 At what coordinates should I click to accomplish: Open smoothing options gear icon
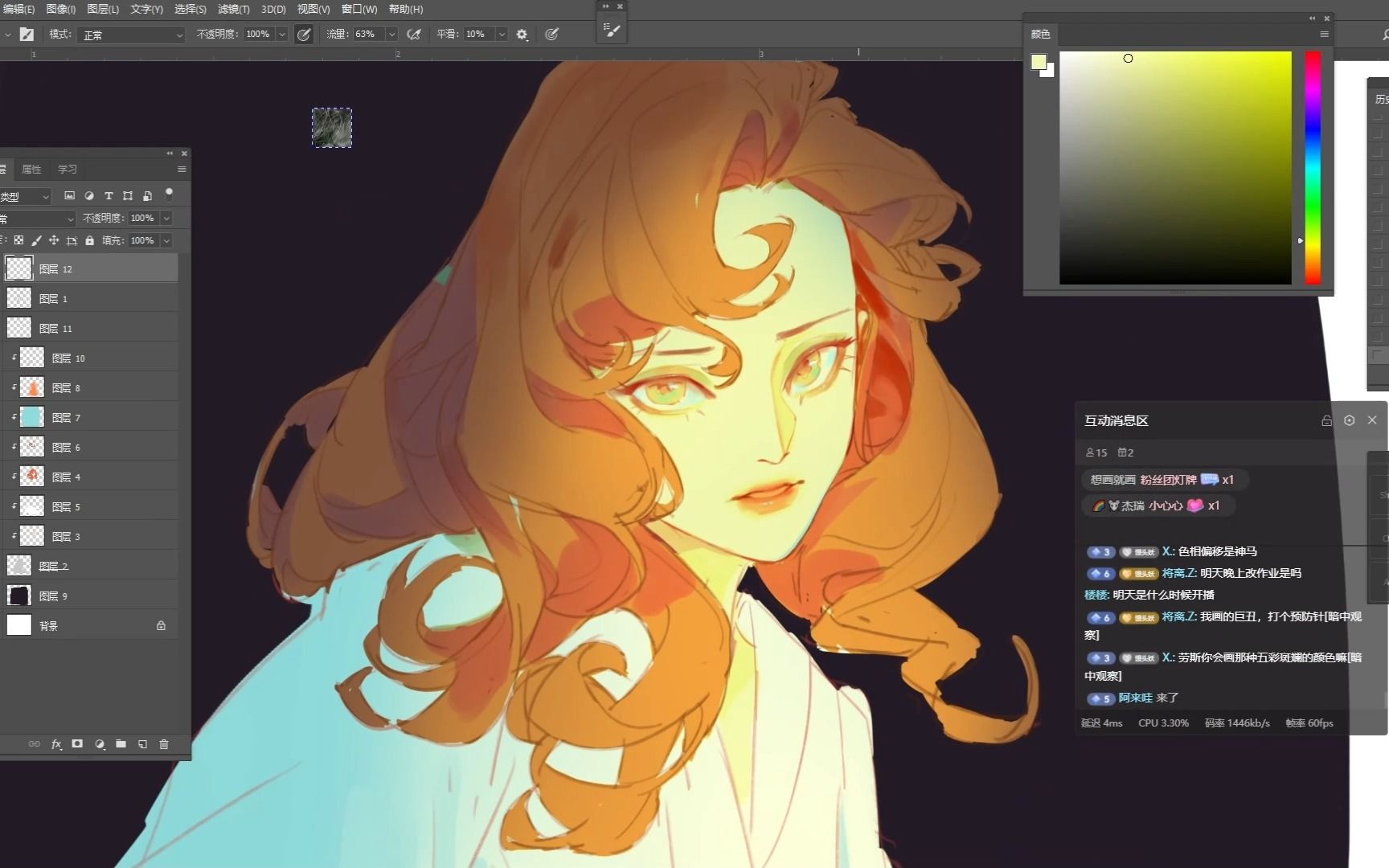coord(522,35)
